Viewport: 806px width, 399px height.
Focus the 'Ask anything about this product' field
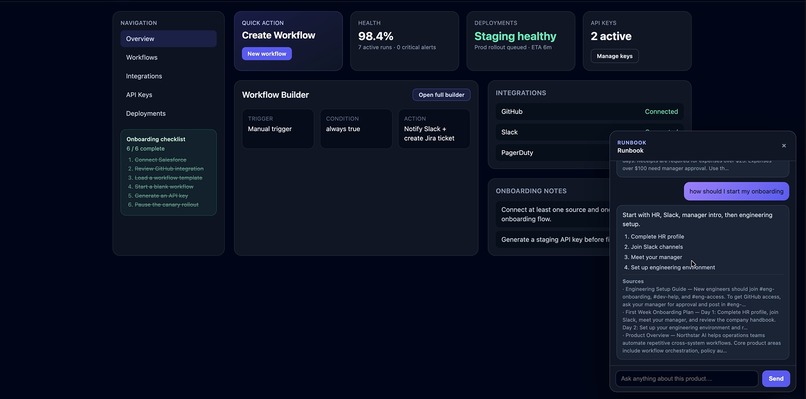(x=687, y=378)
